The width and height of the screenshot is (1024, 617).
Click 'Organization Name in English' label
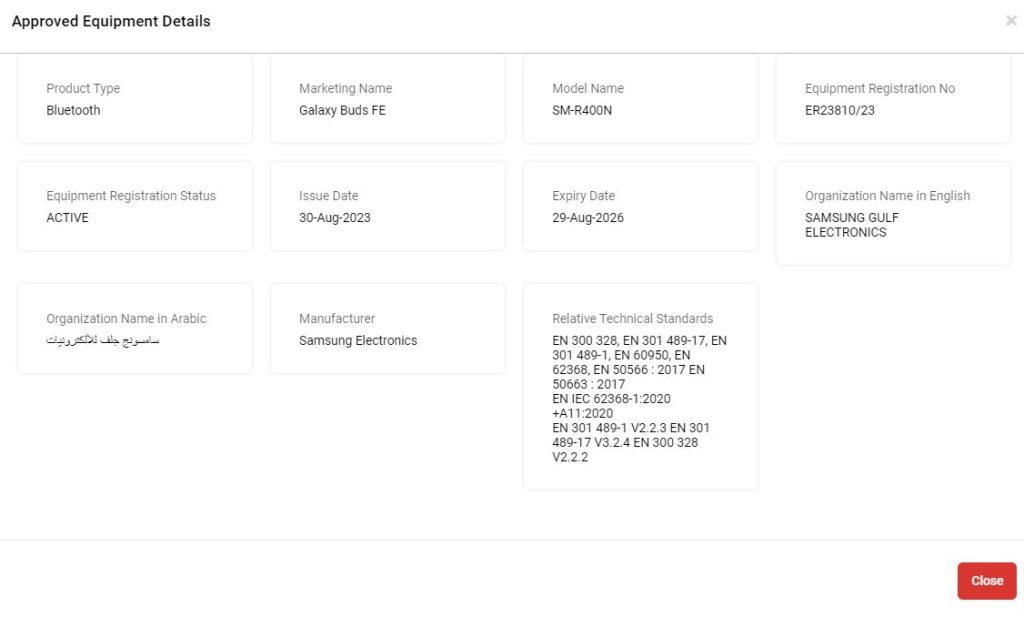pyautogui.click(x=888, y=196)
